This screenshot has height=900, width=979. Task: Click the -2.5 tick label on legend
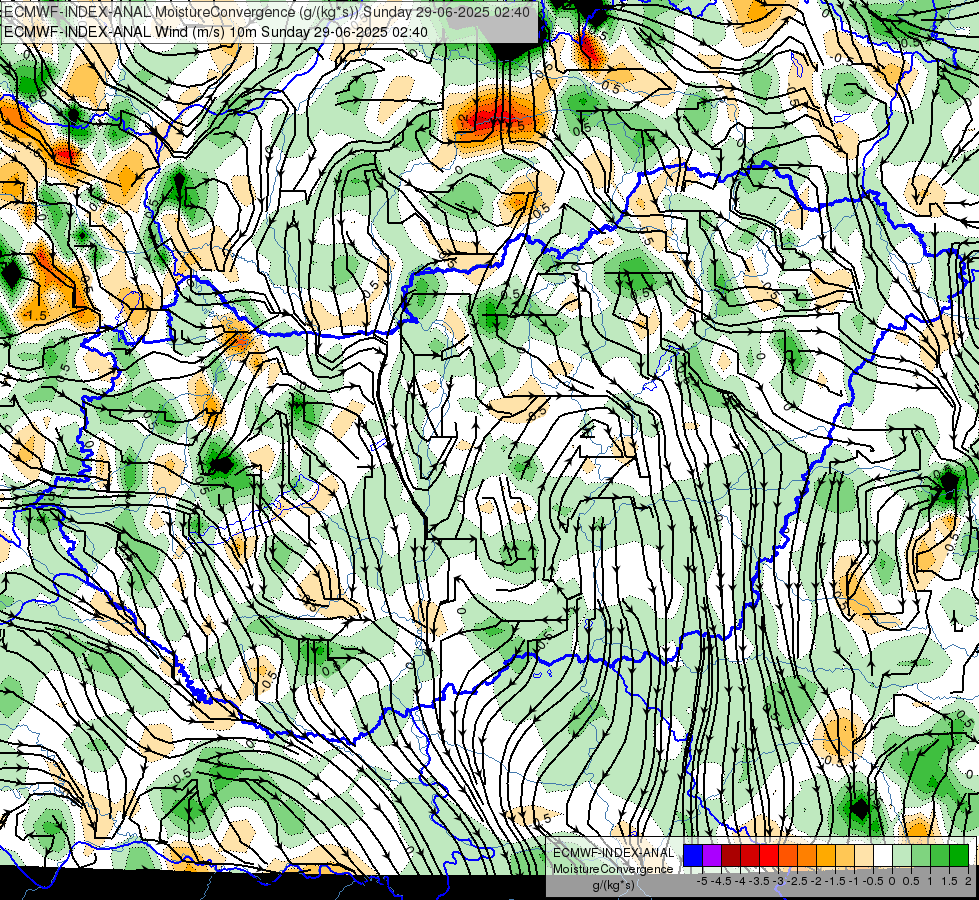point(798,881)
